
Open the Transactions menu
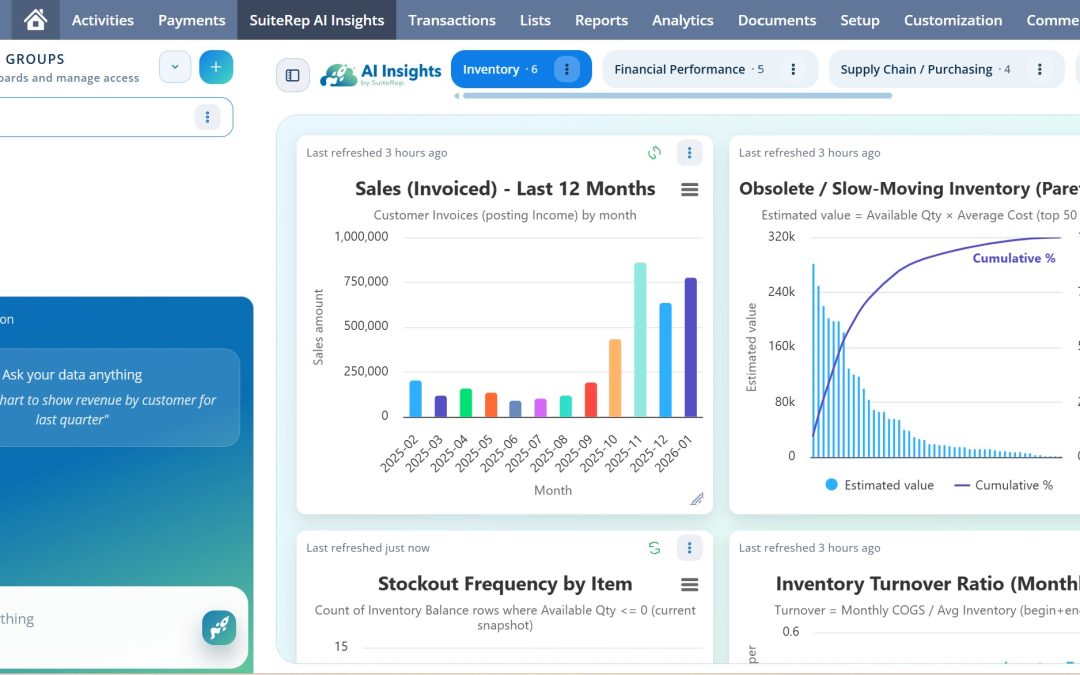coord(451,19)
